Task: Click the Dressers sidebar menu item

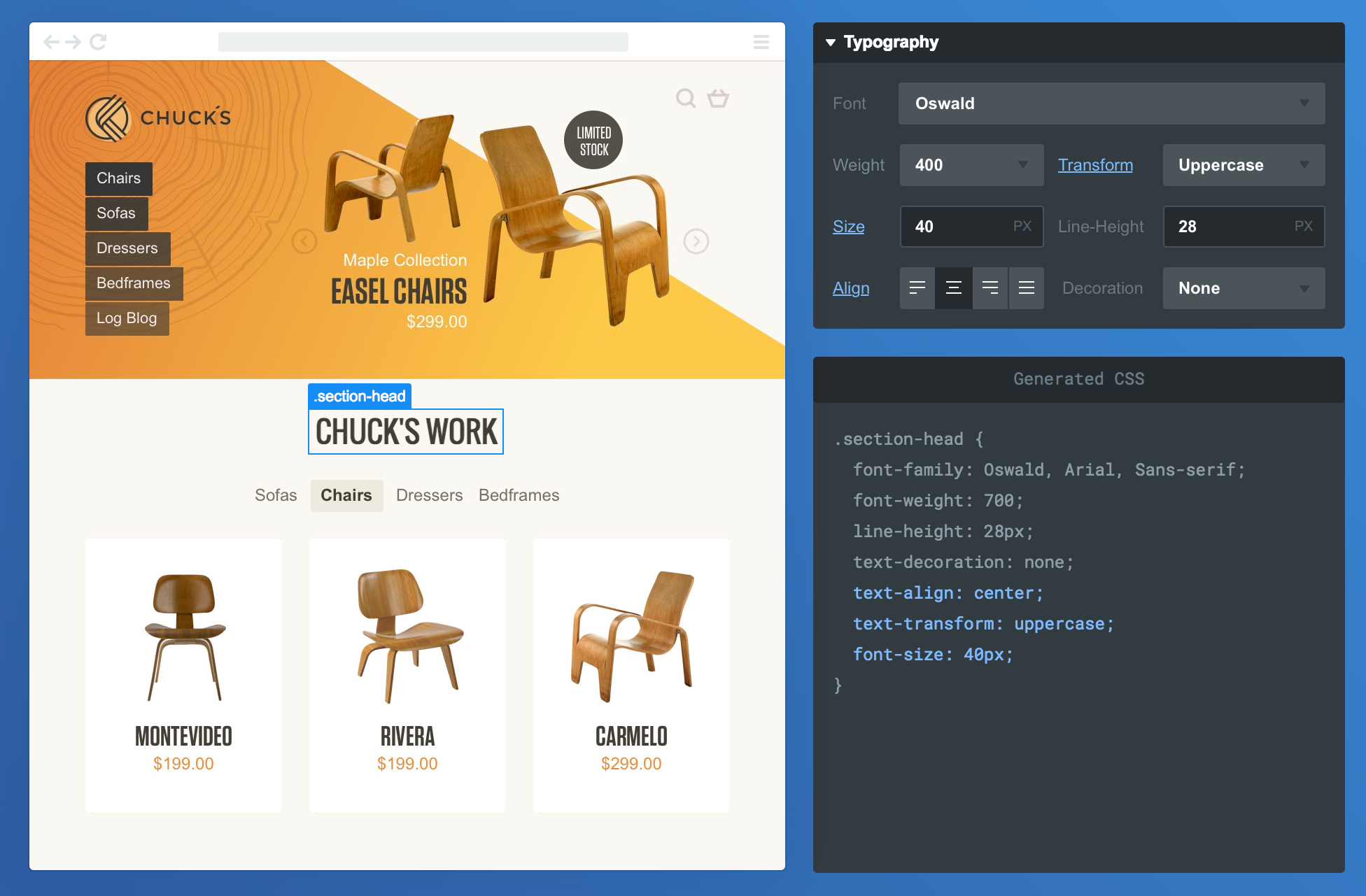Action: click(x=128, y=248)
